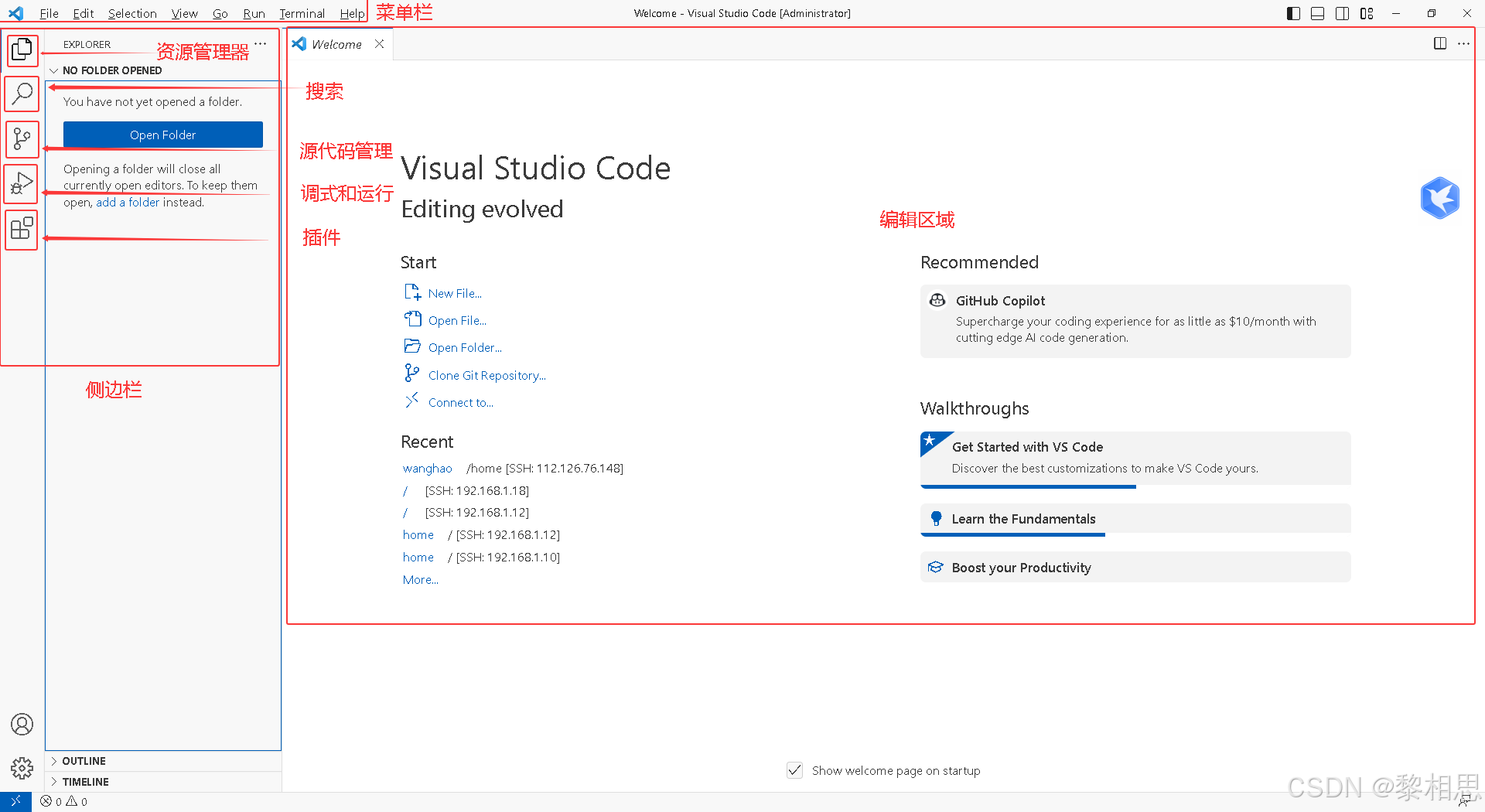Click the Open File icon under Start

412,319
